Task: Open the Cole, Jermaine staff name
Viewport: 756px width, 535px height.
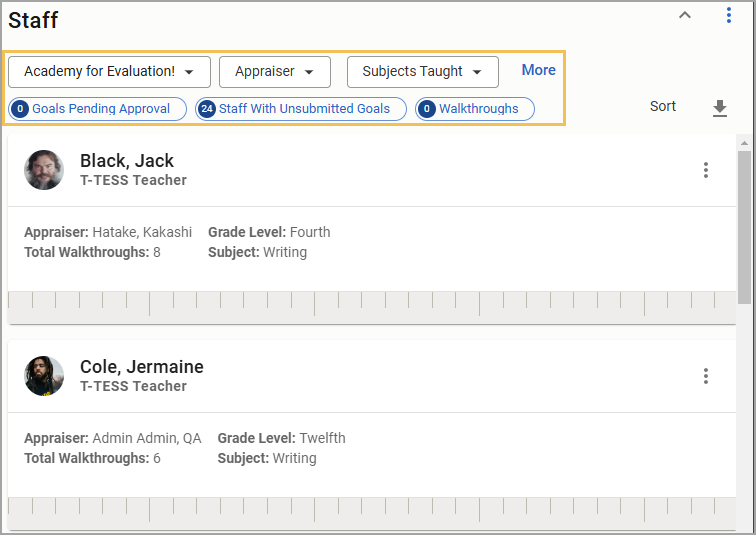Action: coord(141,367)
